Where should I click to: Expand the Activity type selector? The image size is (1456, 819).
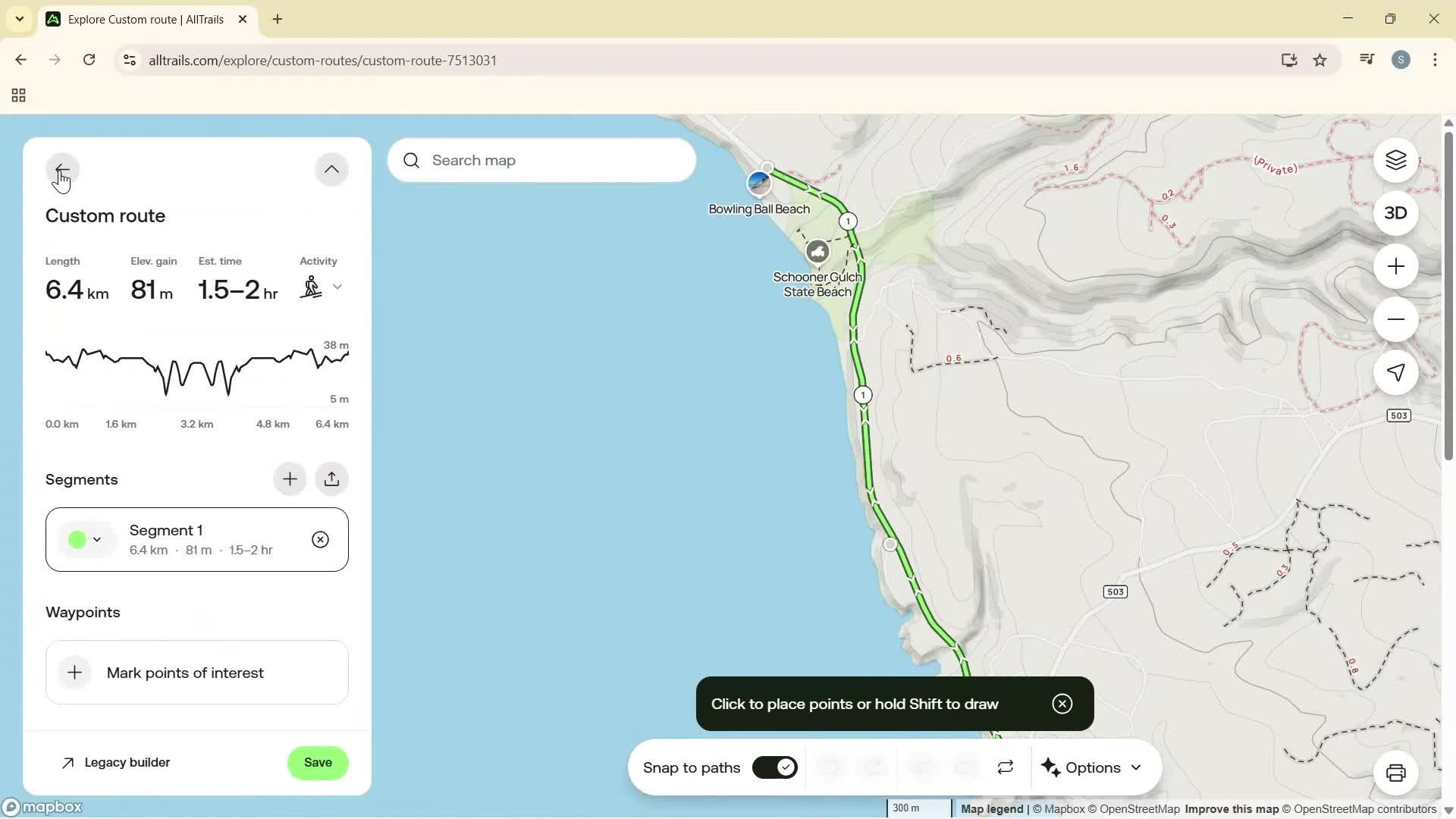tap(337, 287)
